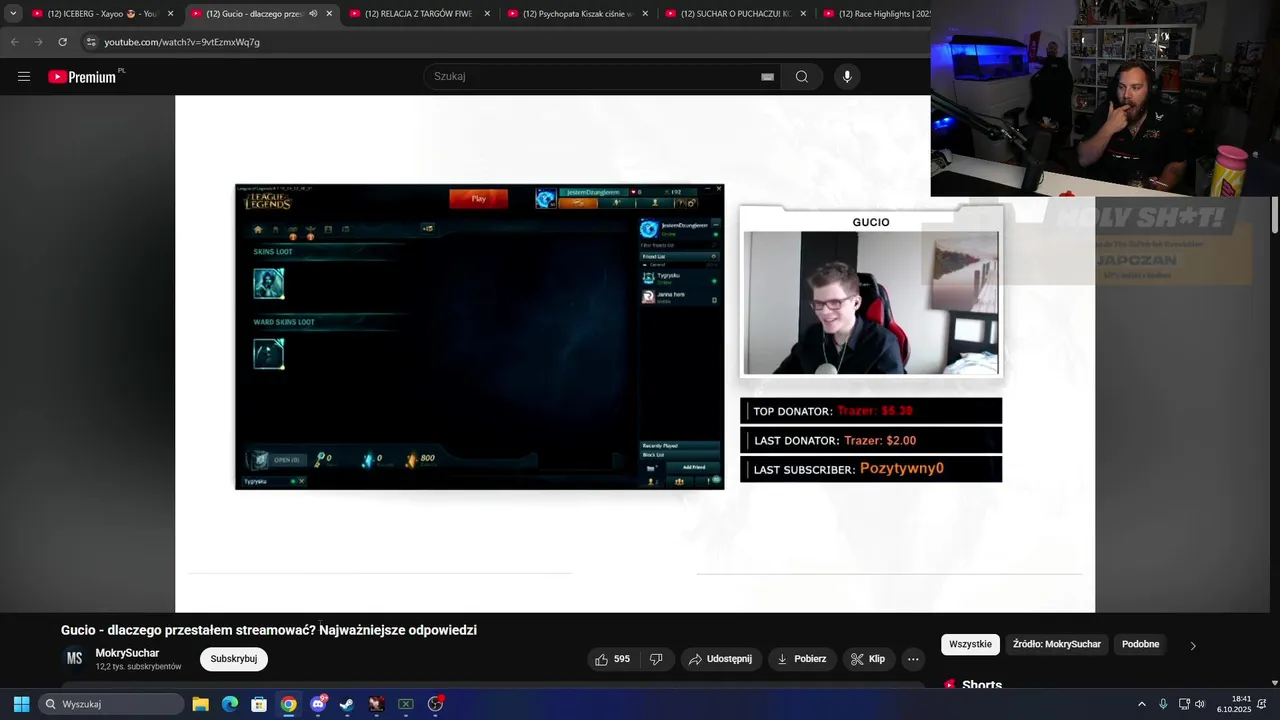Open the YouTube guide hamburger menu
Viewport: 1280px width, 720px height.
[24, 77]
